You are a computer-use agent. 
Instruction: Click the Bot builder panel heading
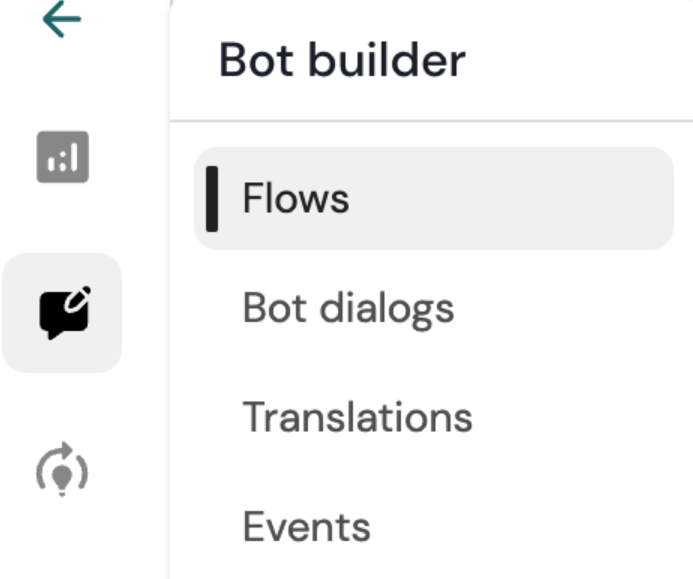point(342,61)
